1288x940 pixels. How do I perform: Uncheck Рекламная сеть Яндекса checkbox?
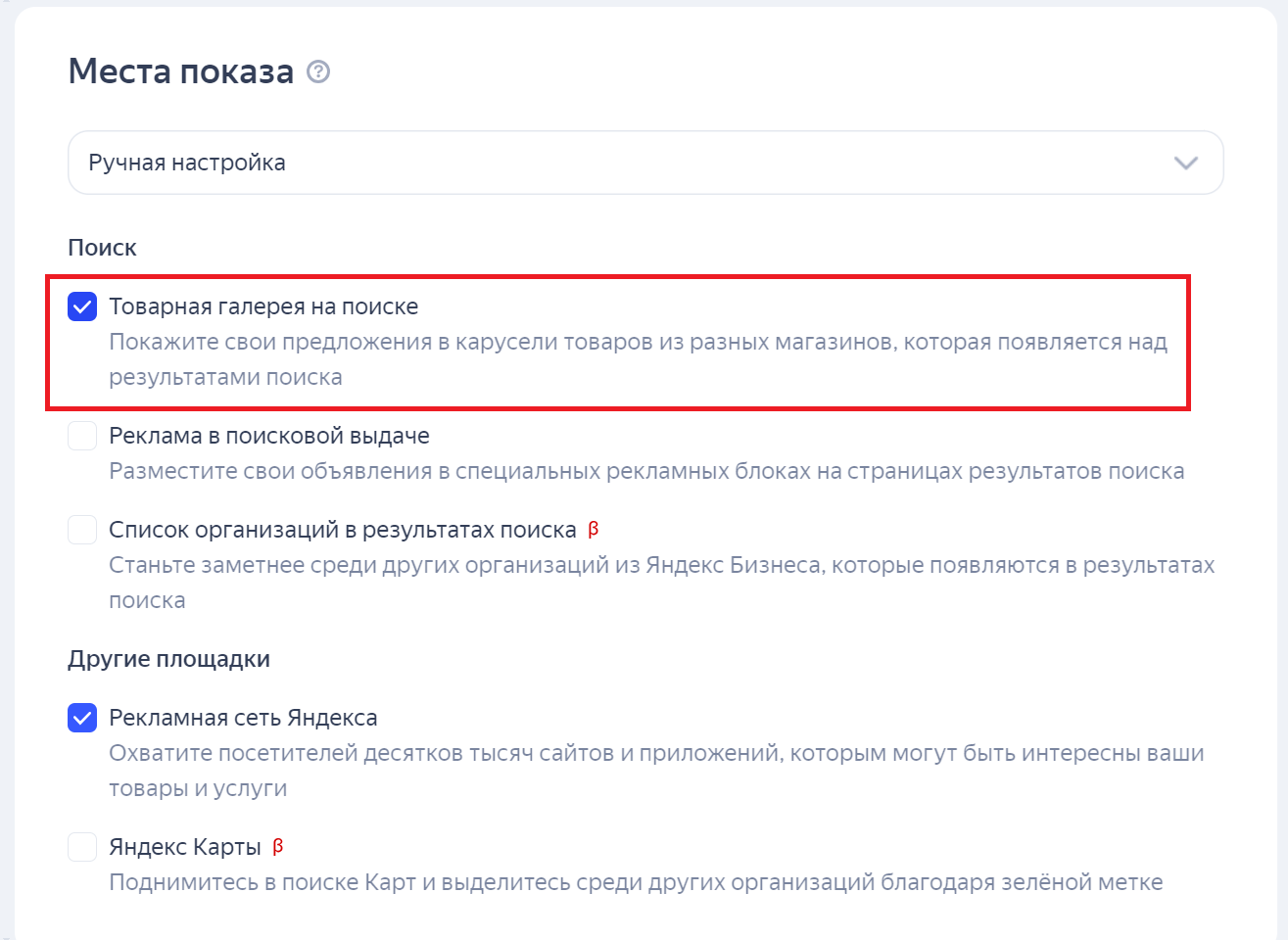click(82, 718)
